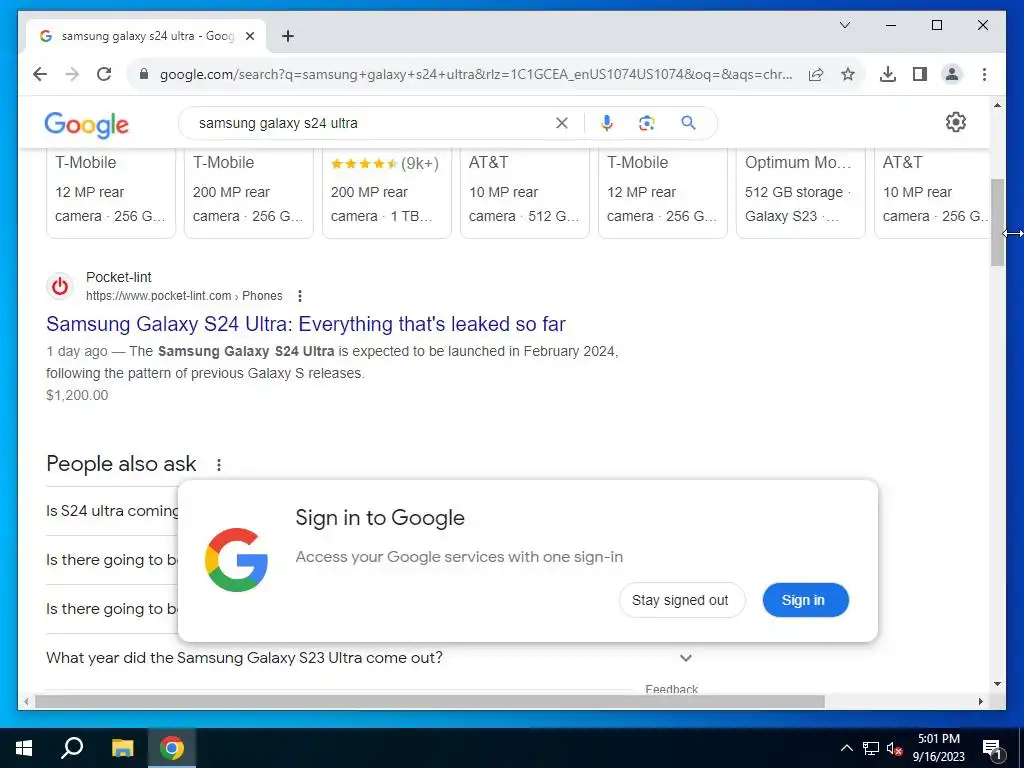Click the scroll up arrow of page scrollbar
The width and height of the screenshot is (1024, 768).
tap(997, 105)
